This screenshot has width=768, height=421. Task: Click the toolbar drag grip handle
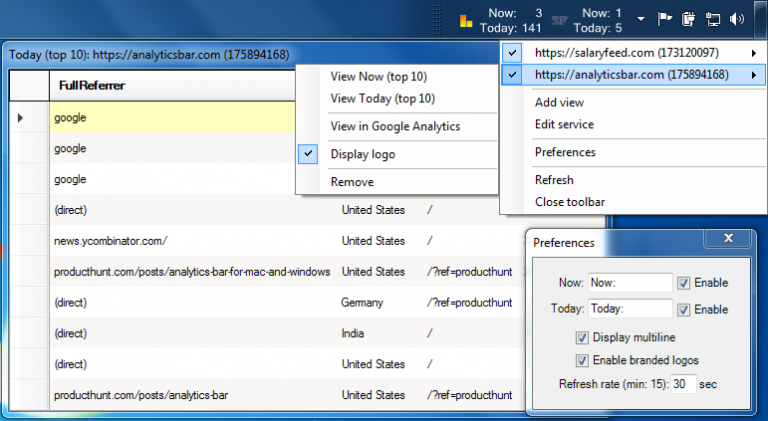[437, 19]
